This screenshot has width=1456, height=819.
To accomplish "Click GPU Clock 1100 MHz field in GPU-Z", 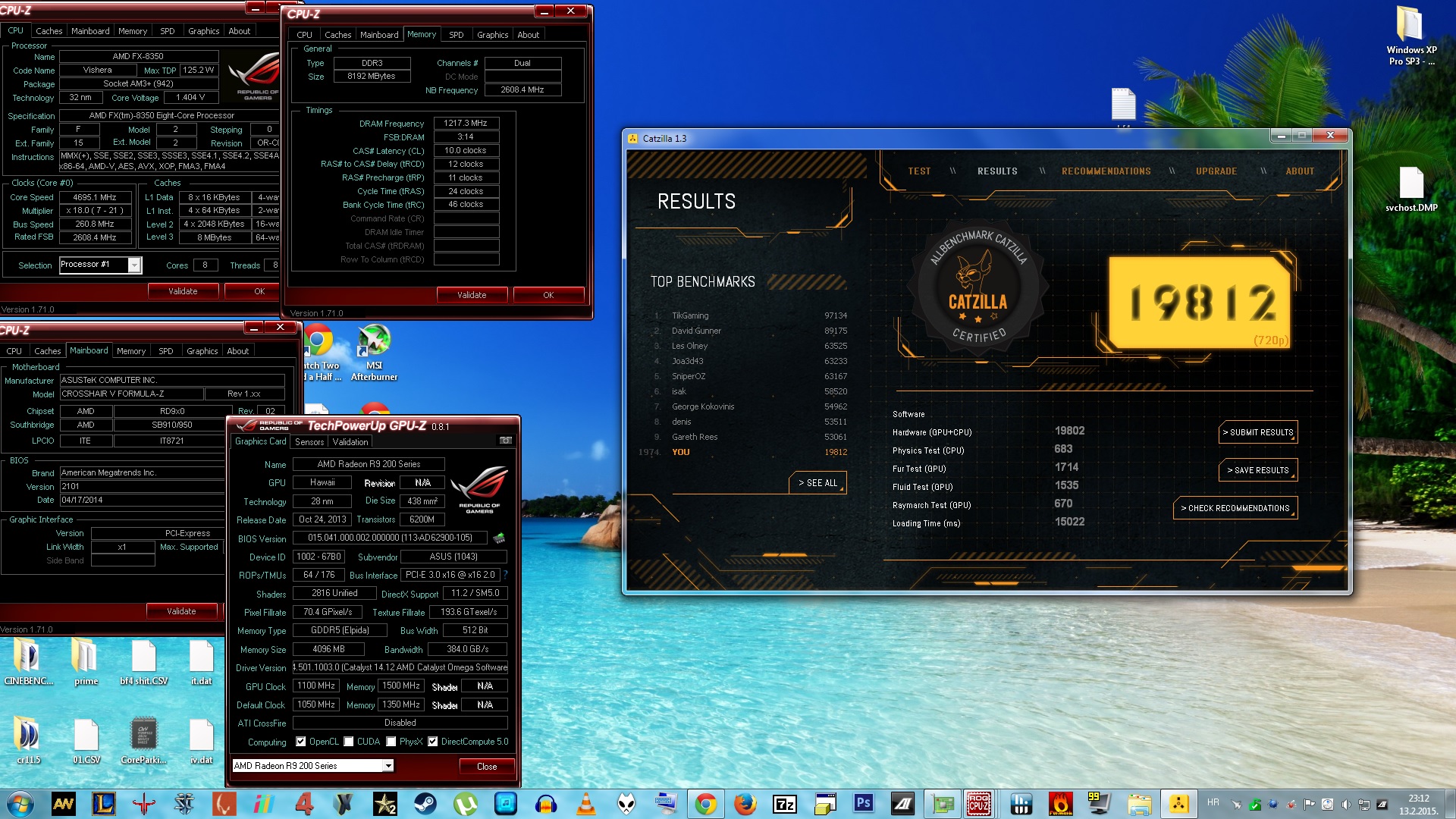I will (316, 686).
